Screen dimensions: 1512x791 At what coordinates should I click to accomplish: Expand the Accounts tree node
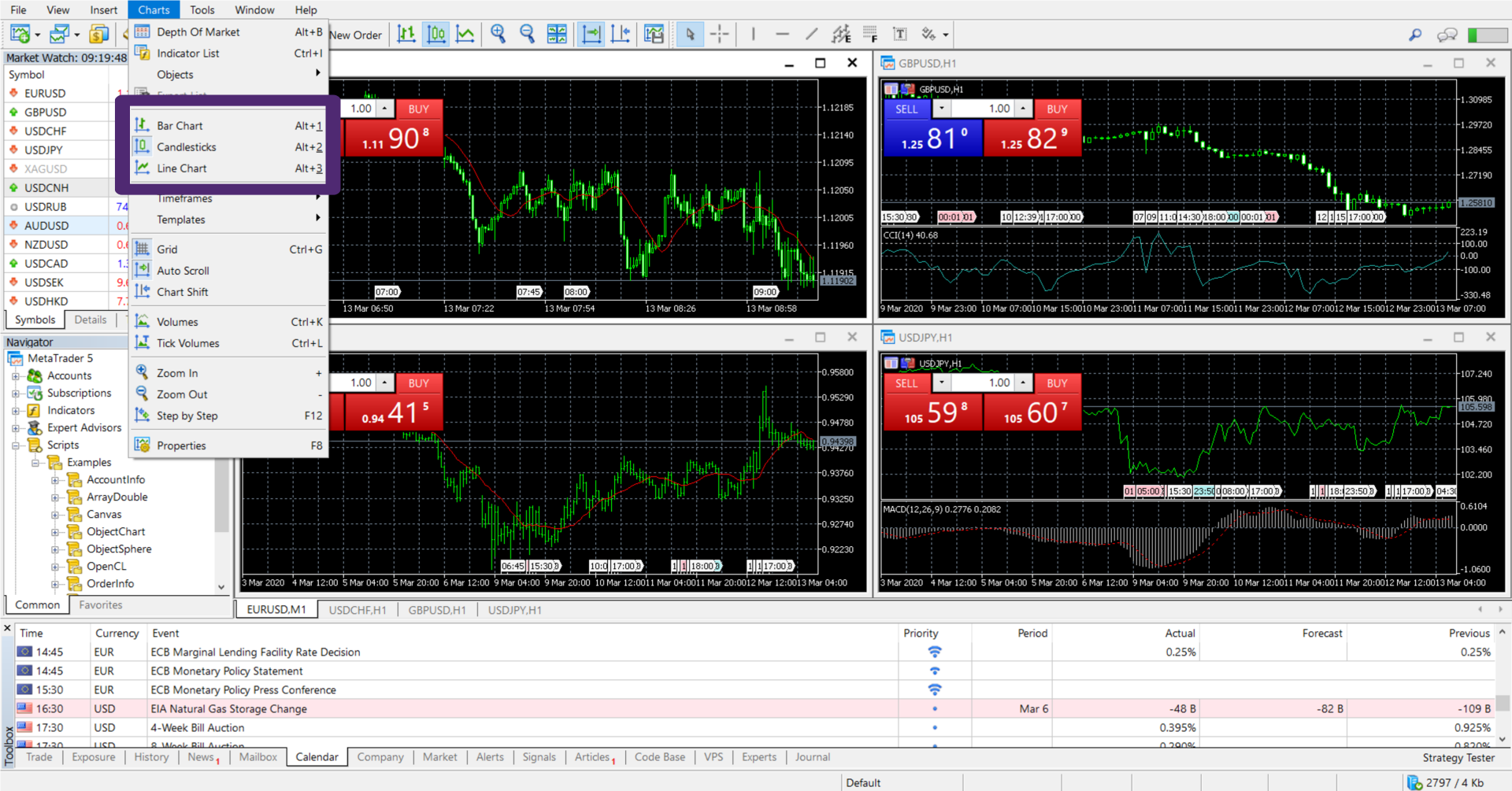[x=15, y=376]
